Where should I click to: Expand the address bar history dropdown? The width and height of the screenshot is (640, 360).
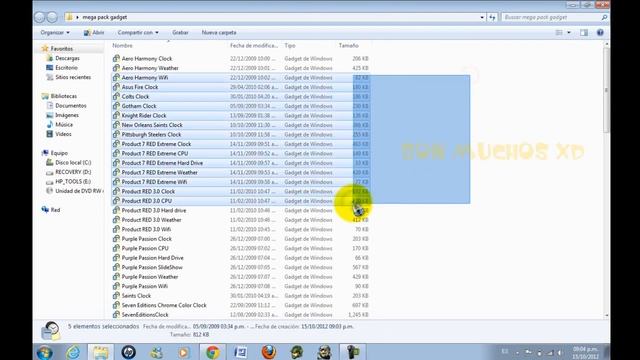click(482, 17)
